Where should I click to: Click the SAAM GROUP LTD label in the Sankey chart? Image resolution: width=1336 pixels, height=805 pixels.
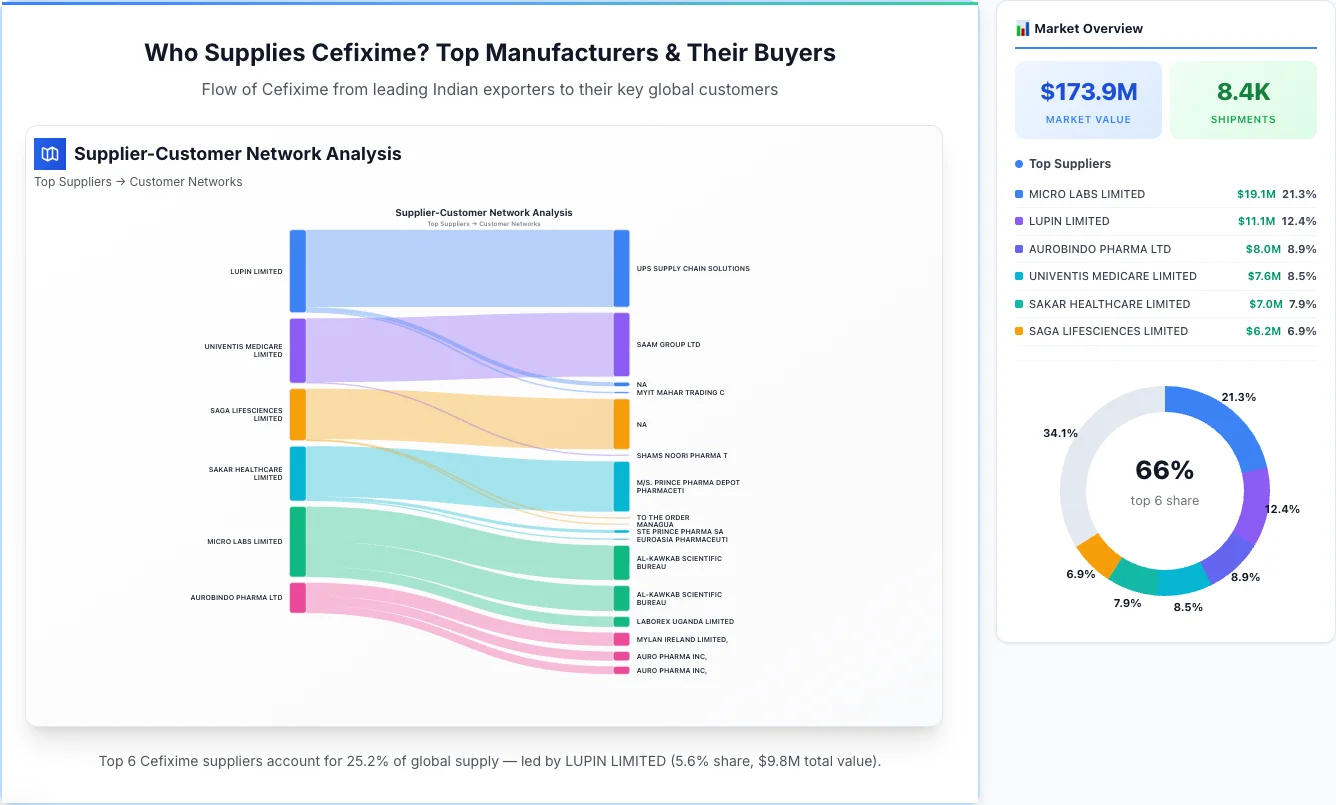(x=668, y=344)
